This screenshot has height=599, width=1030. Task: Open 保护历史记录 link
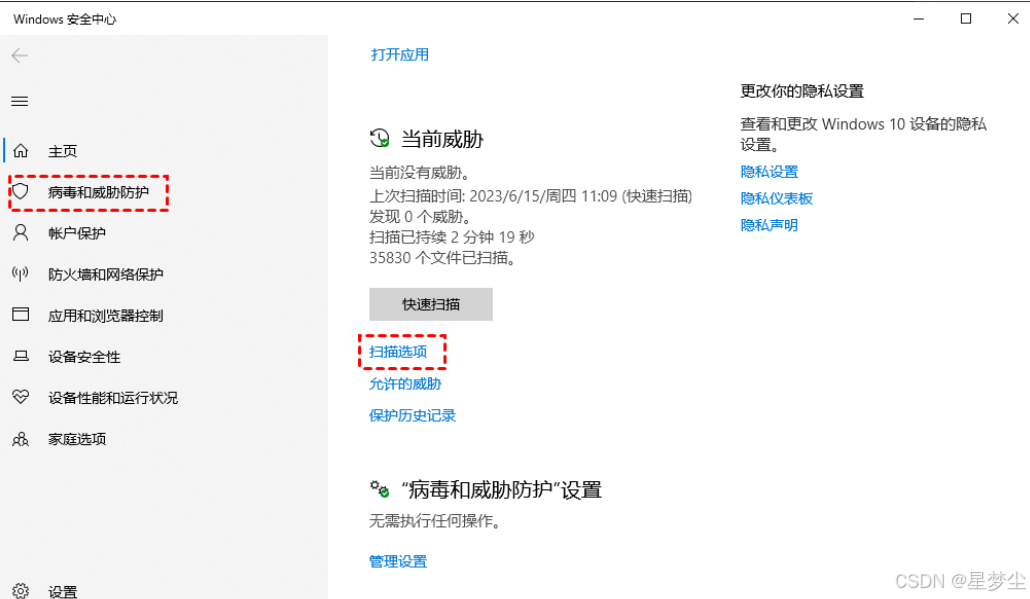point(413,415)
